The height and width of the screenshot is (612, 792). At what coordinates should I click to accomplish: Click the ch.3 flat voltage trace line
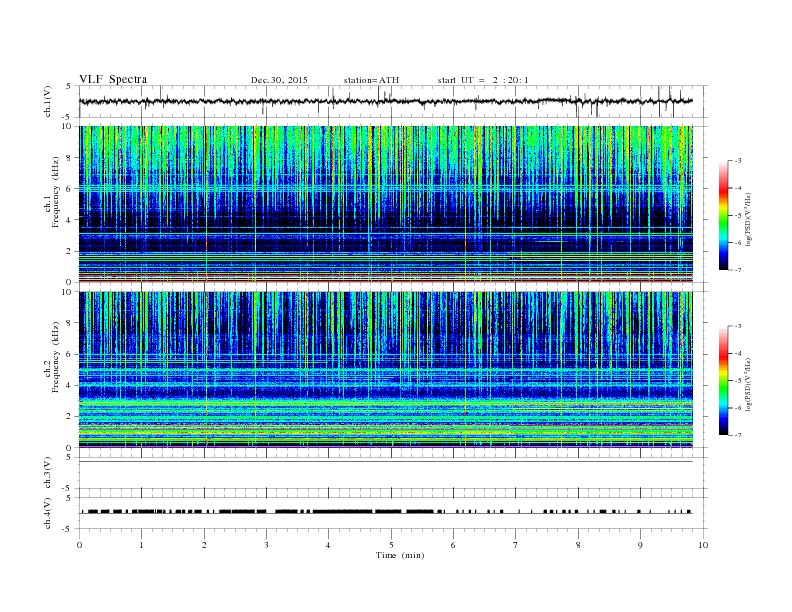[x=385, y=462]
